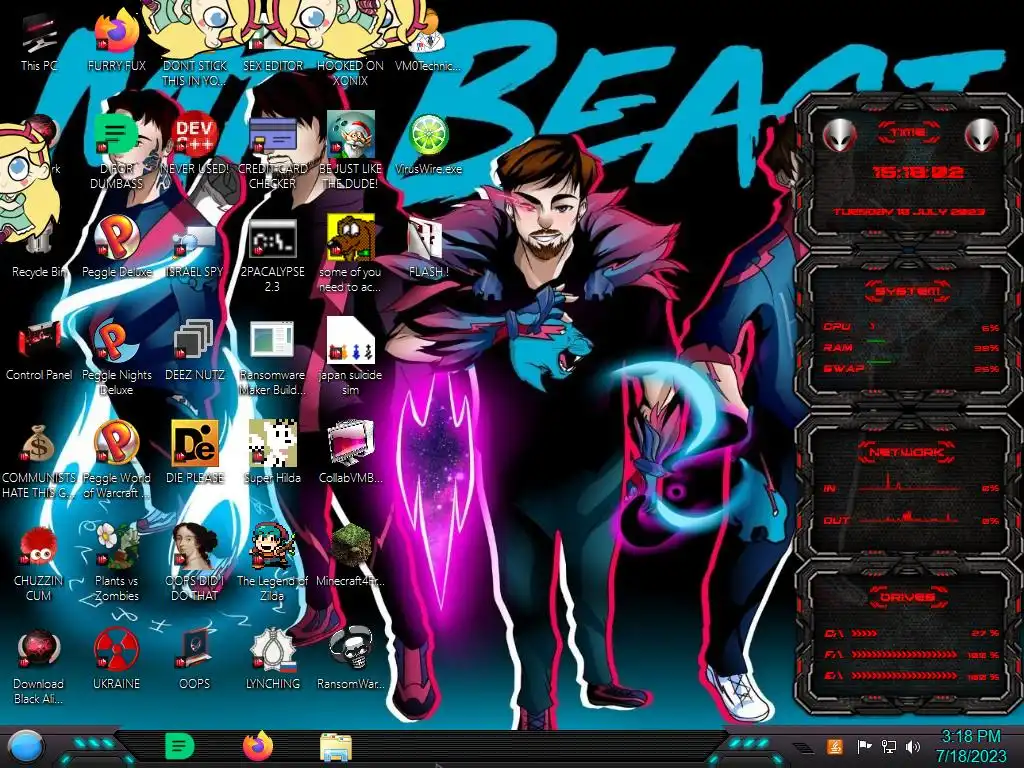This screenshot has width=1024, height=768.
Task: Select the Legend of Zilda icon
Action: click(x=272, y=563)
